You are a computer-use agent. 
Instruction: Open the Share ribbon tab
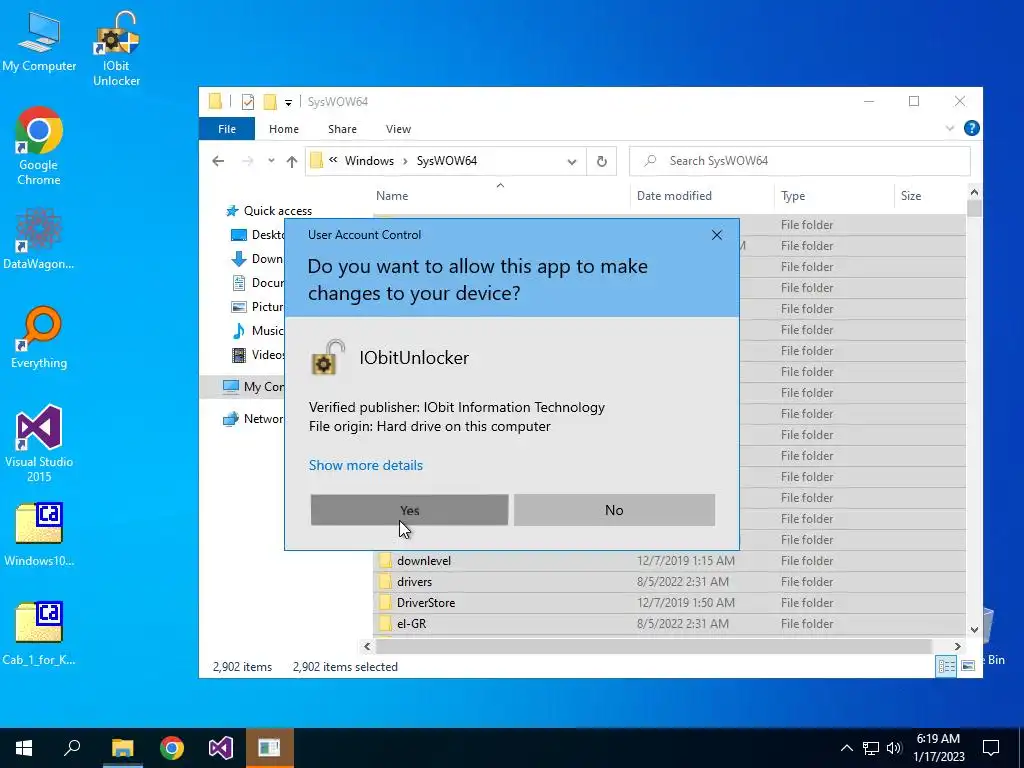click(342, 129)
